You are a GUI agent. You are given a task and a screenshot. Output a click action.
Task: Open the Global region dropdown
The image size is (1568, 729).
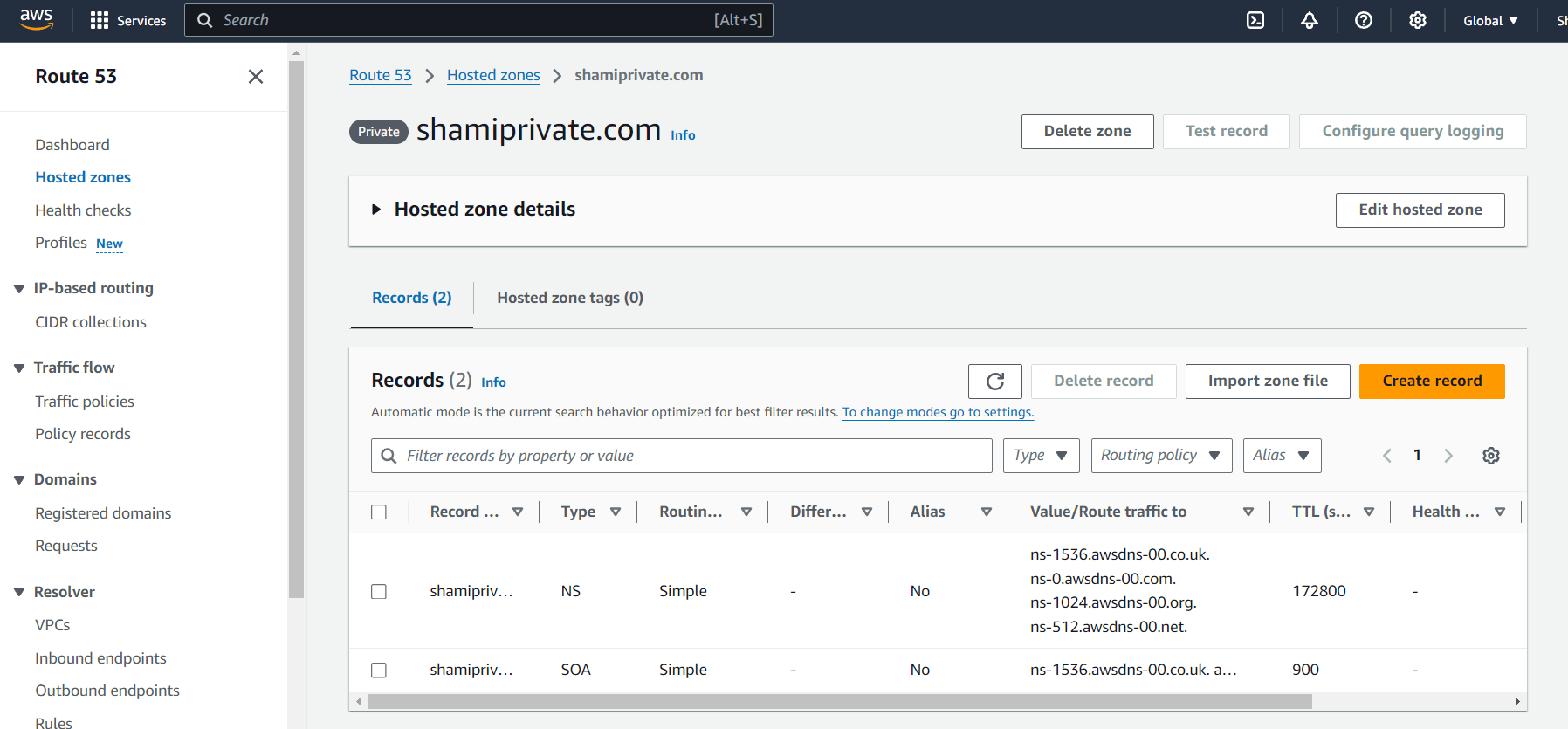1491,20
